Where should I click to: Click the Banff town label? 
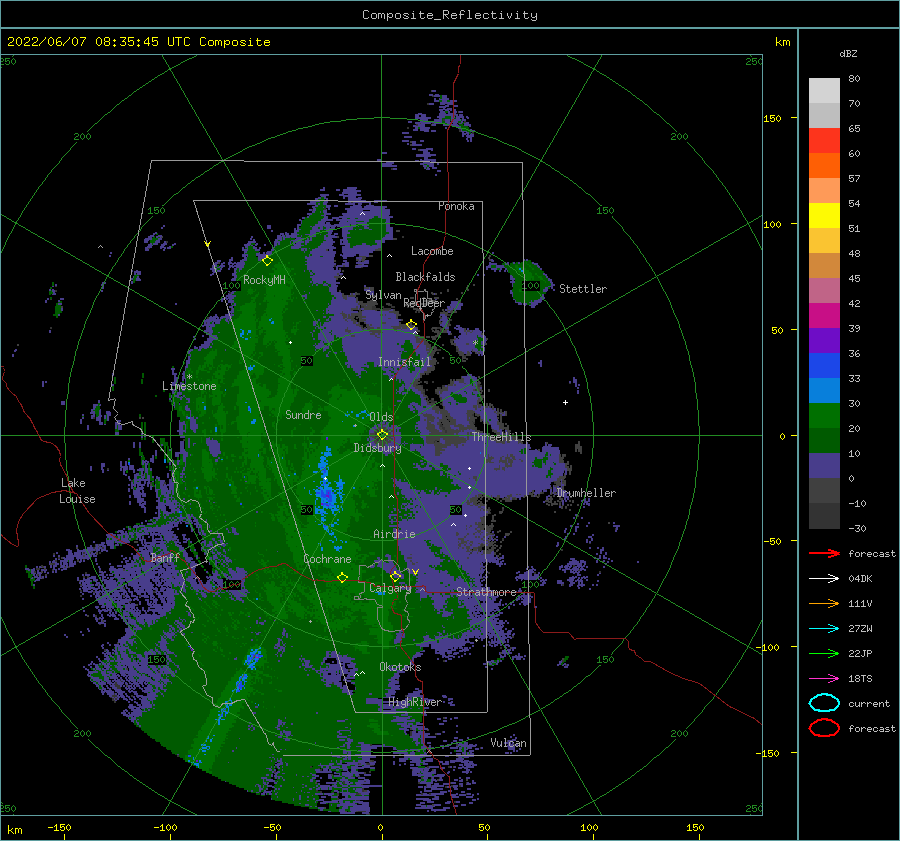165,557
